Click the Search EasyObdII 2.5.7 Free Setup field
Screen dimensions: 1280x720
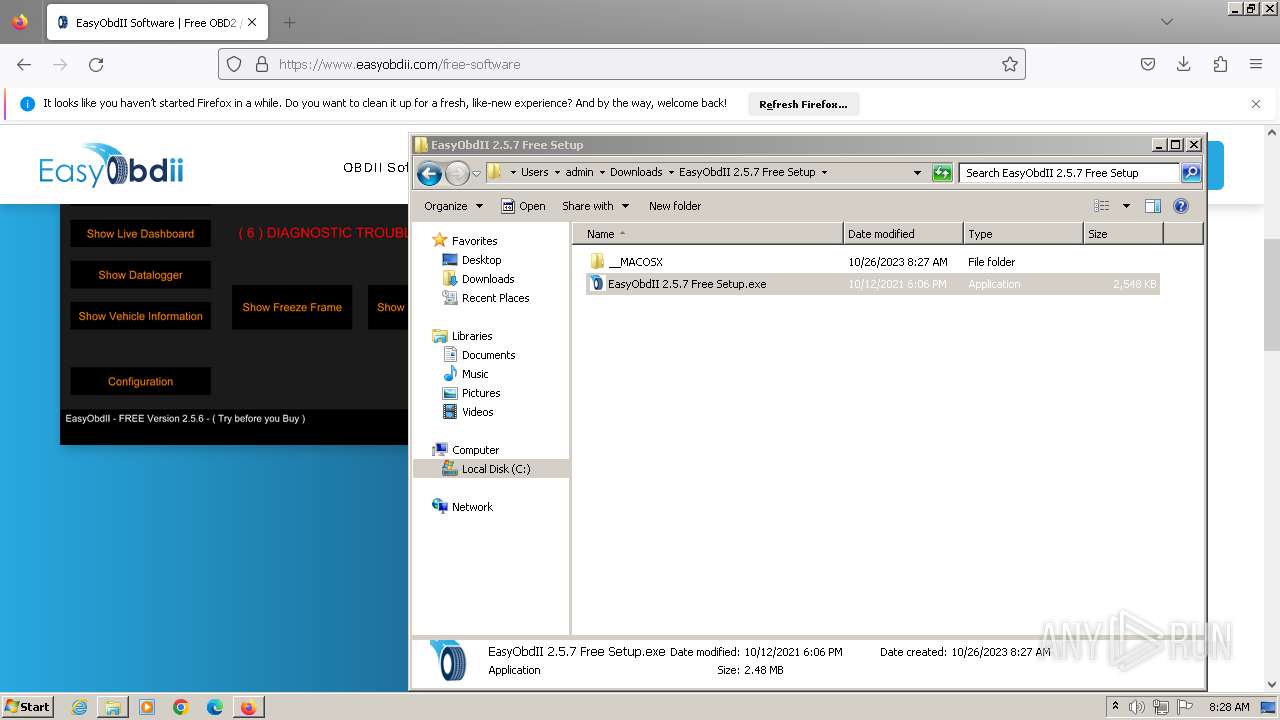[x=1069, y=173]
